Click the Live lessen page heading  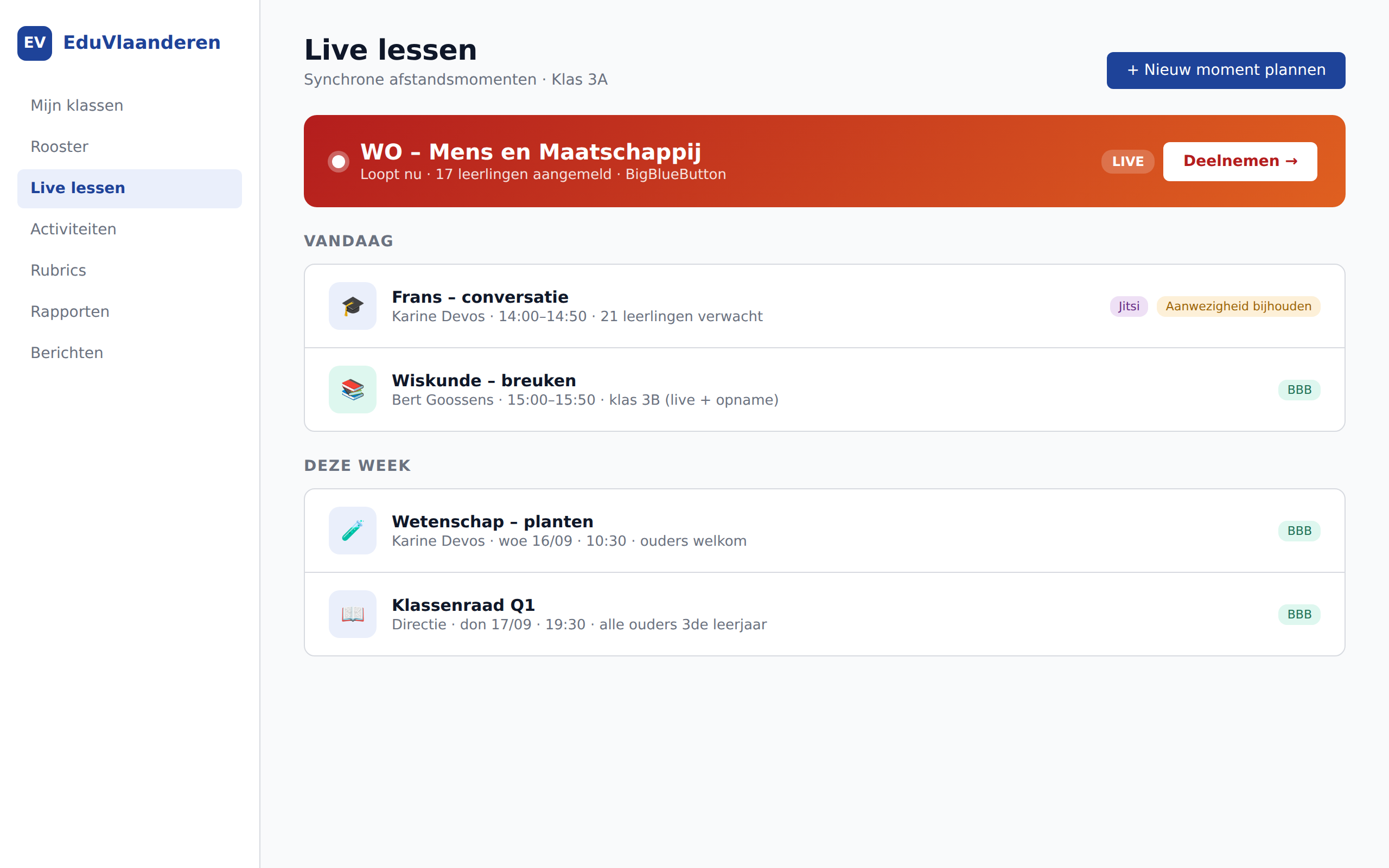coord(390,50)
